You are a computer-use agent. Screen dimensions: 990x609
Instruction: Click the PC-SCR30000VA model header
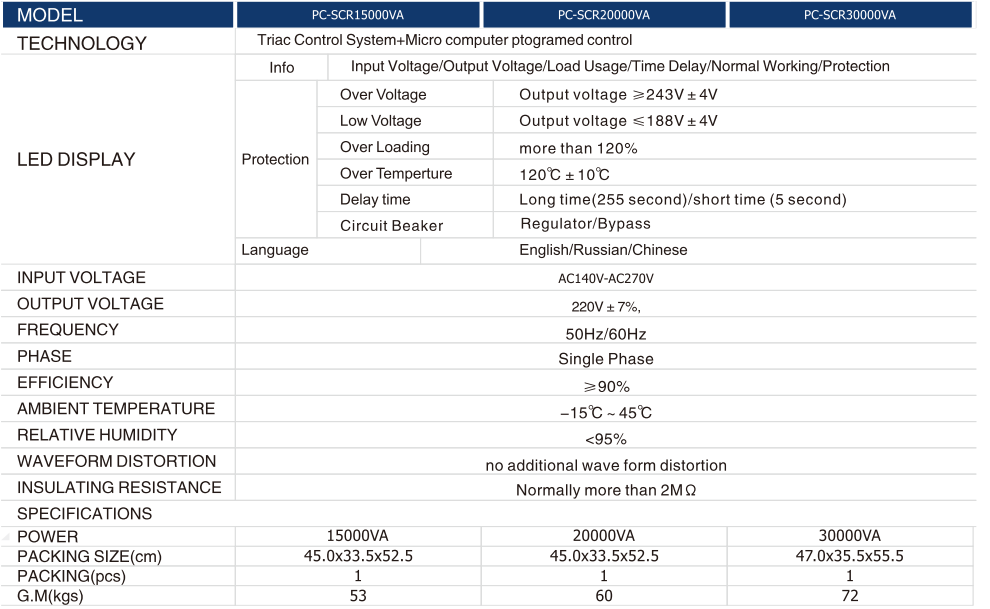pyautogui.click(x=850, y=15)
